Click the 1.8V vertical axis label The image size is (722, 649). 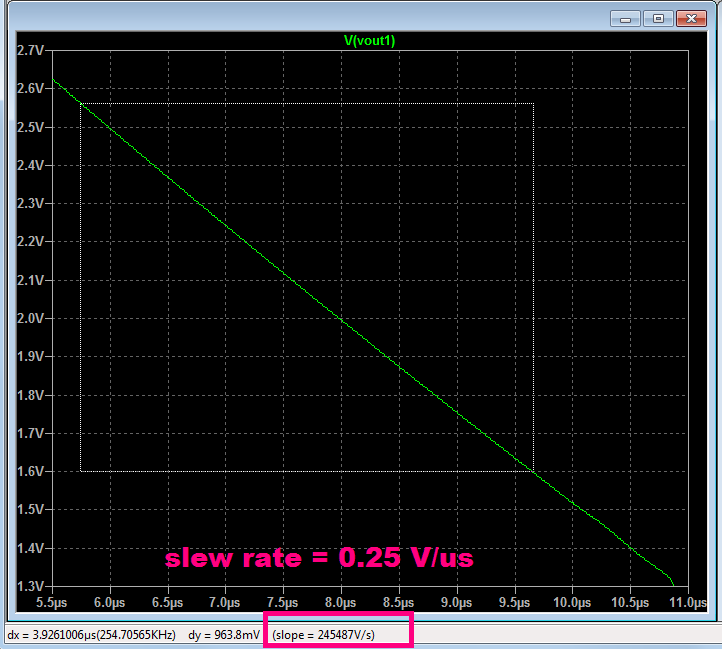[x=30, y=395]
